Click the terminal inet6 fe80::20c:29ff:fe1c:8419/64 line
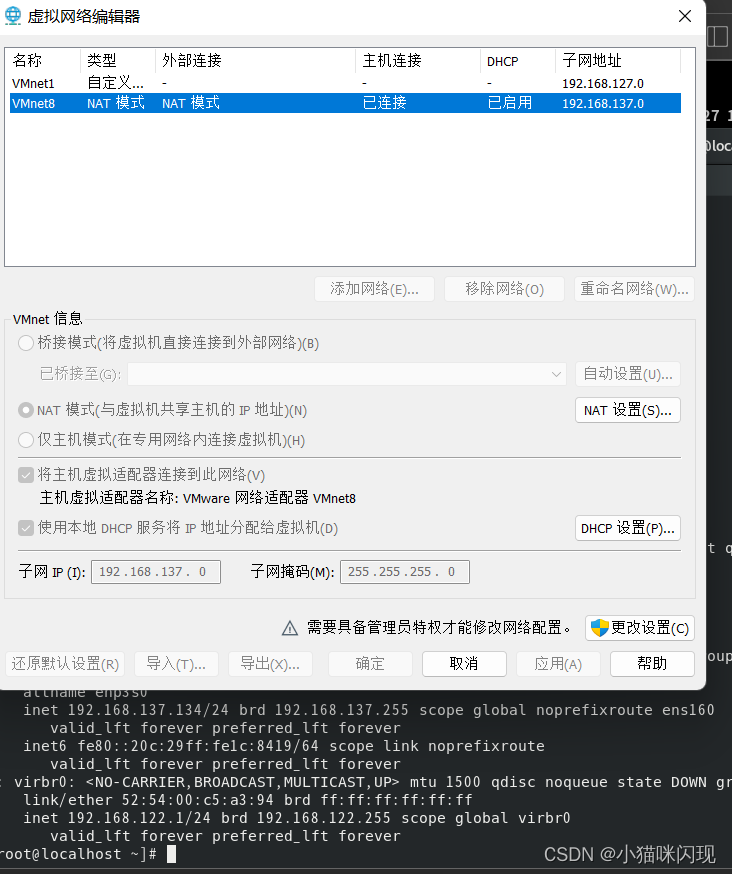The width and height of the screenshot is (732, 874). [284, 746]
